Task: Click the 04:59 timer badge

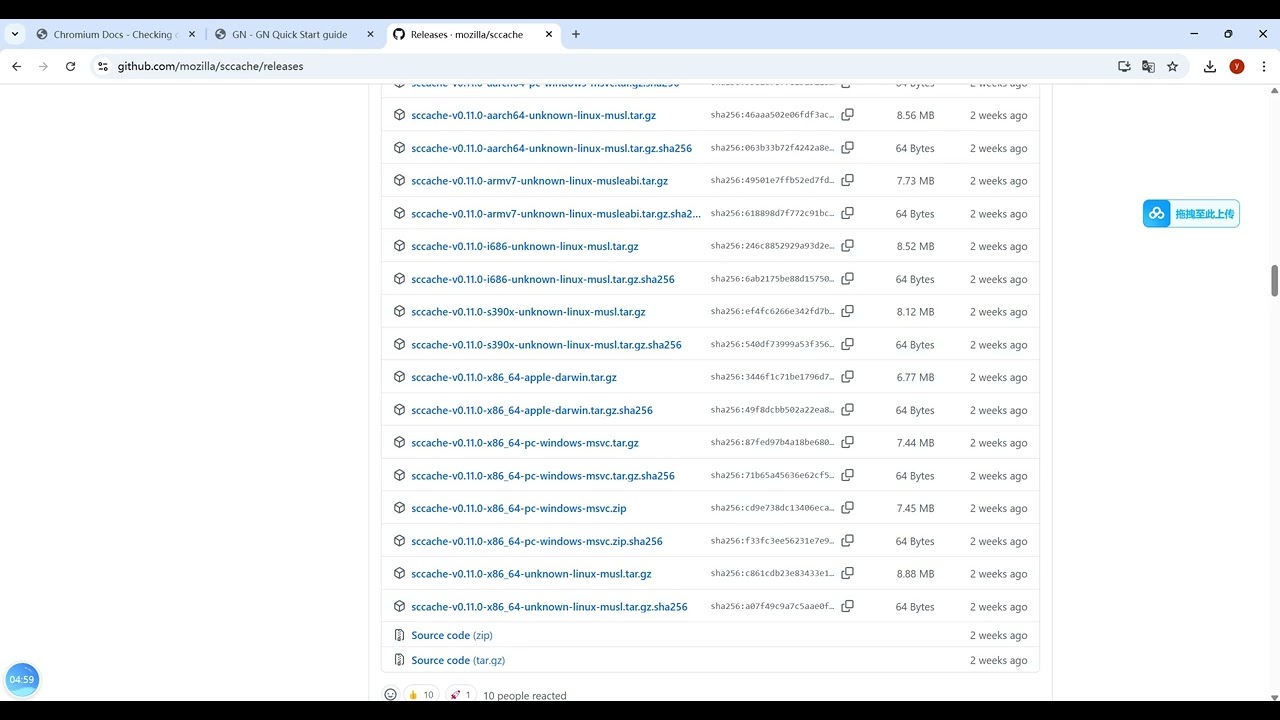Action: pos(22,679)
